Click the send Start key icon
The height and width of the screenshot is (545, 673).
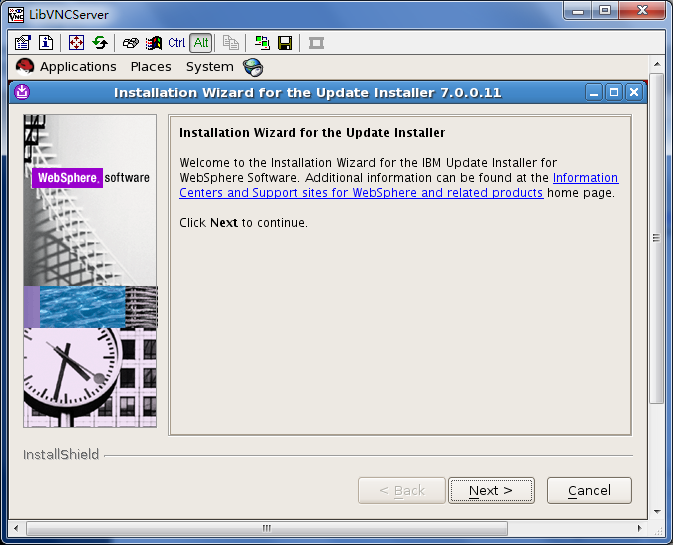pos(154,43)
